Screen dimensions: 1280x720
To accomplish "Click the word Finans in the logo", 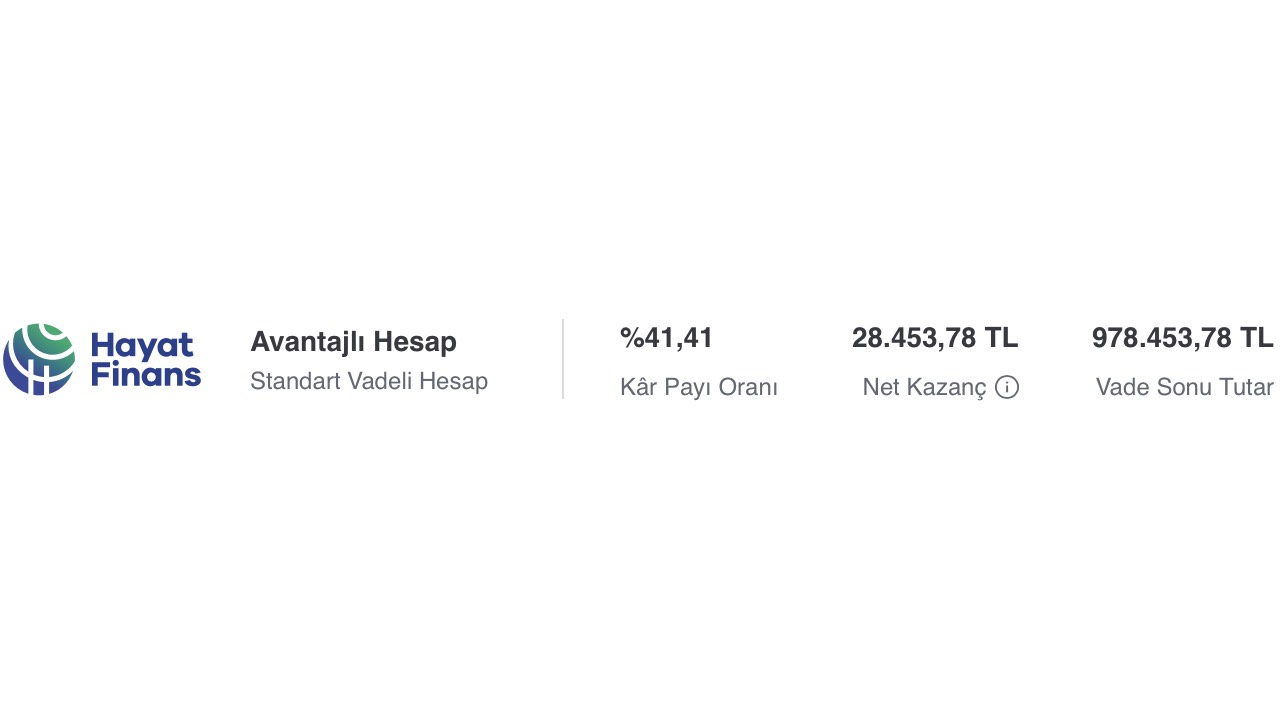I will tap(146, 375).
